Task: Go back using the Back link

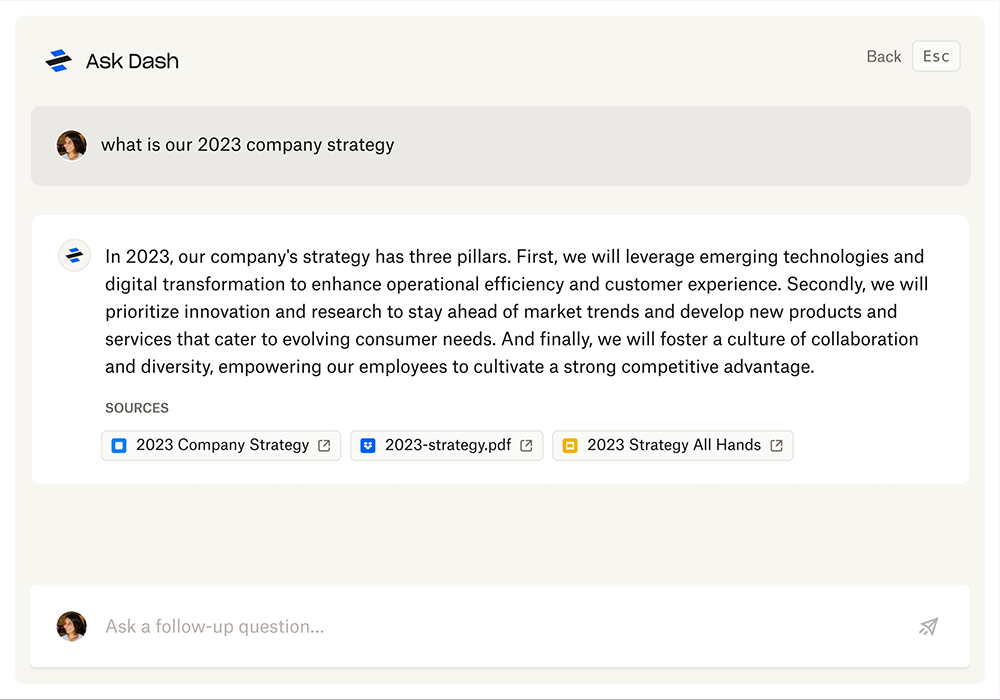Action: click(x=883, y=57)
